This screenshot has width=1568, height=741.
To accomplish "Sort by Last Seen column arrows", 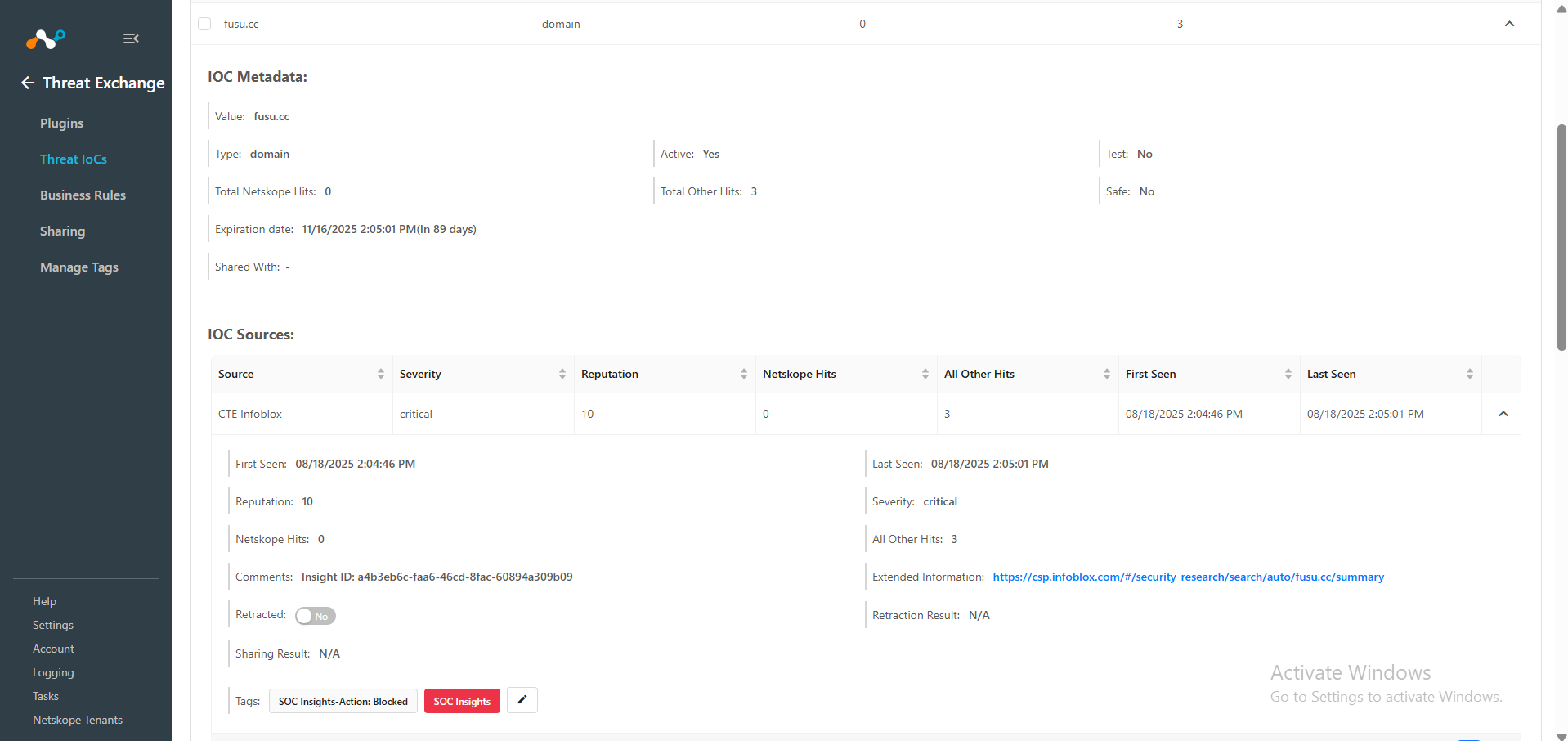I will coord(1470,374).
